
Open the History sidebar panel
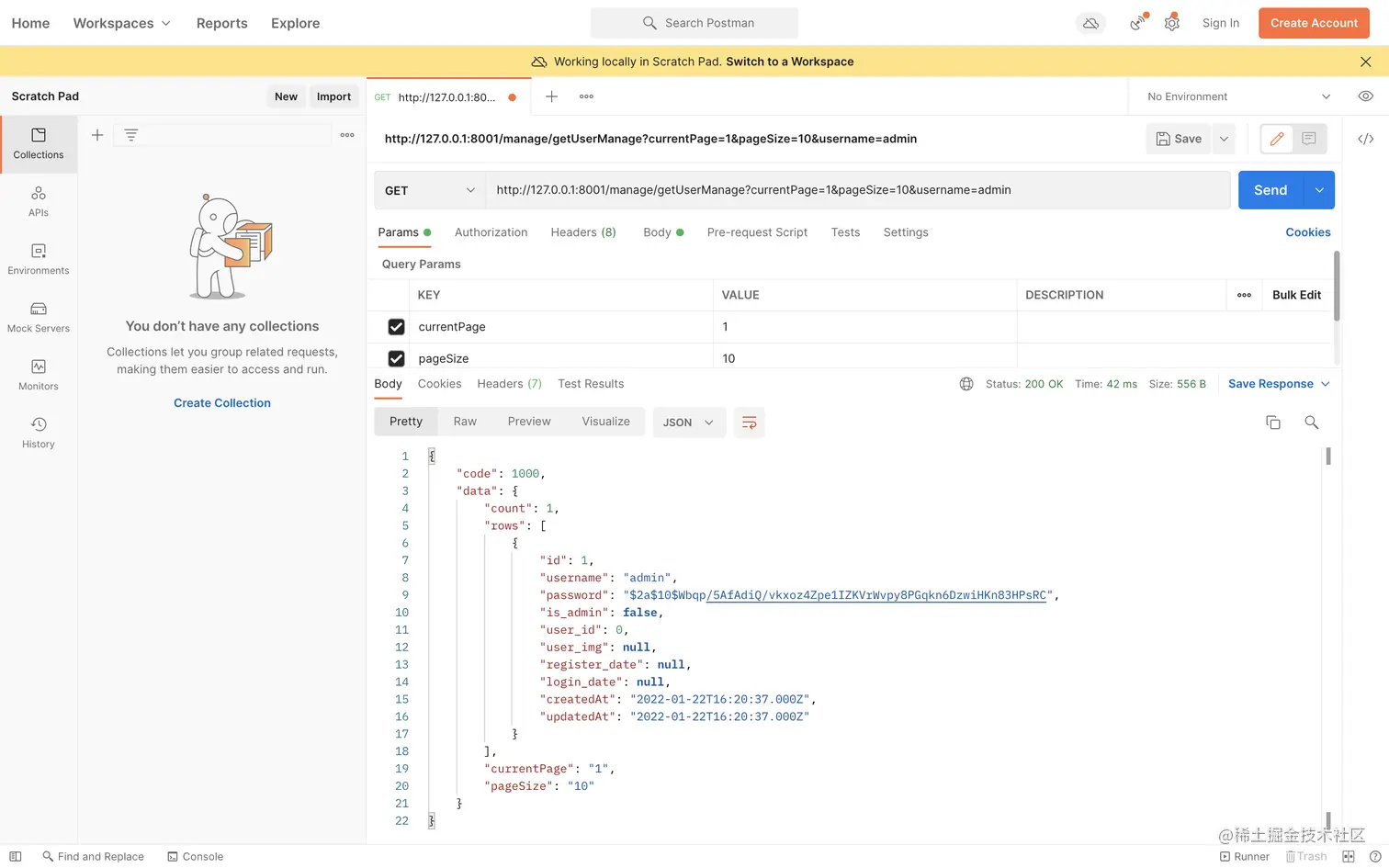pyautogui.click(x=39, y=433)
